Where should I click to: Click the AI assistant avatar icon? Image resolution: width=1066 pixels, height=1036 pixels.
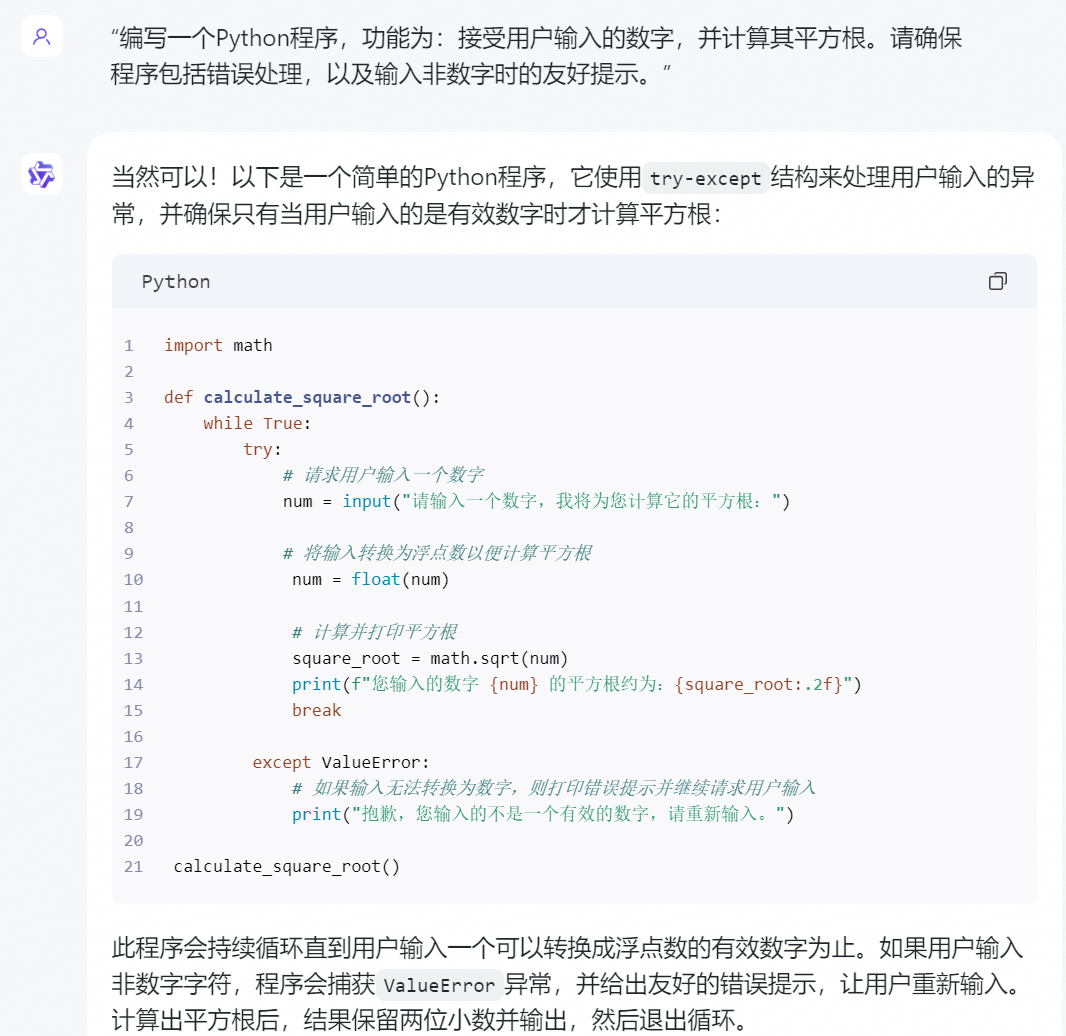[41, 174]
